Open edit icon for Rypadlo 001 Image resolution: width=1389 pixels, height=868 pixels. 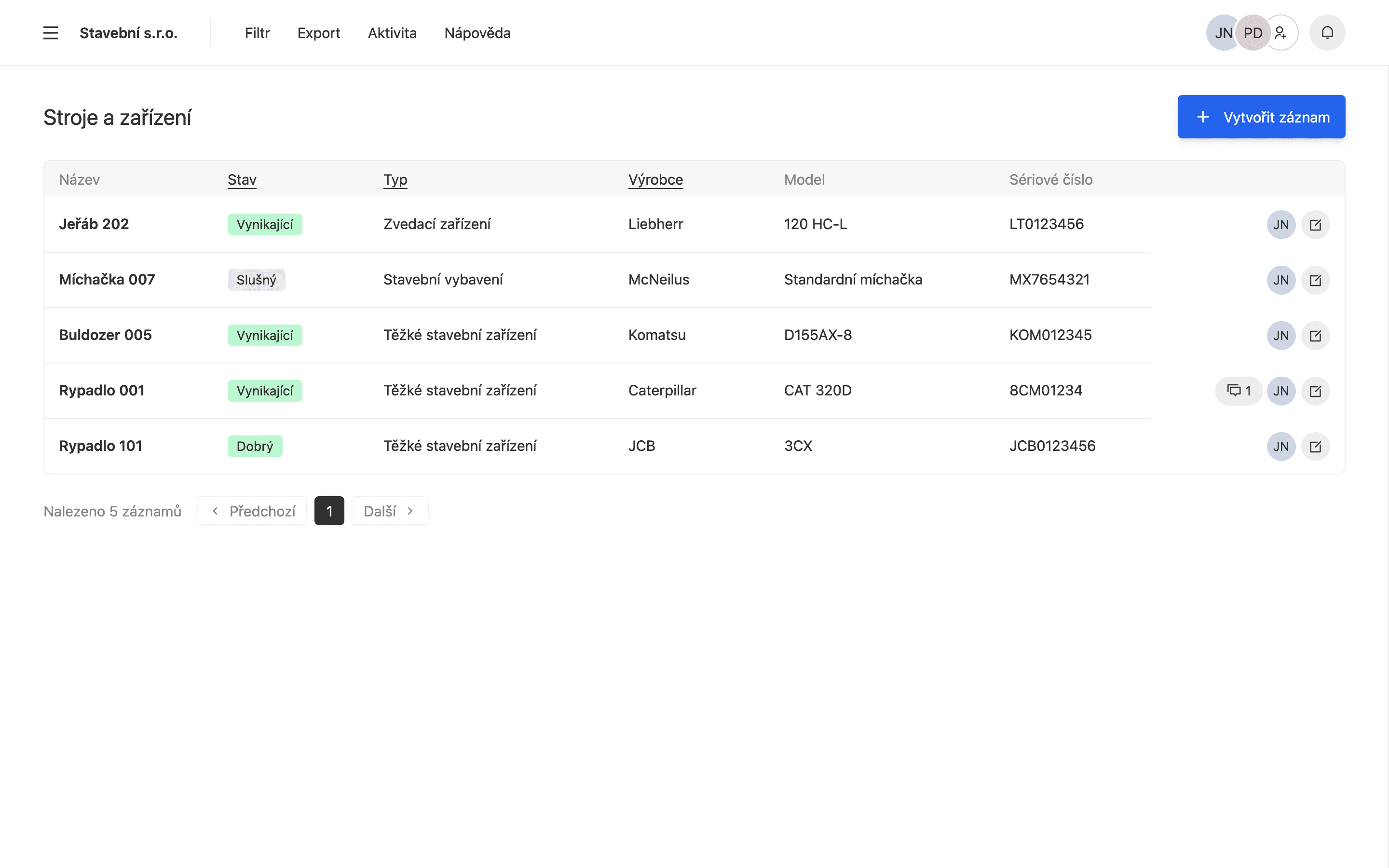pyautogui.click(x=1315, y=391)
